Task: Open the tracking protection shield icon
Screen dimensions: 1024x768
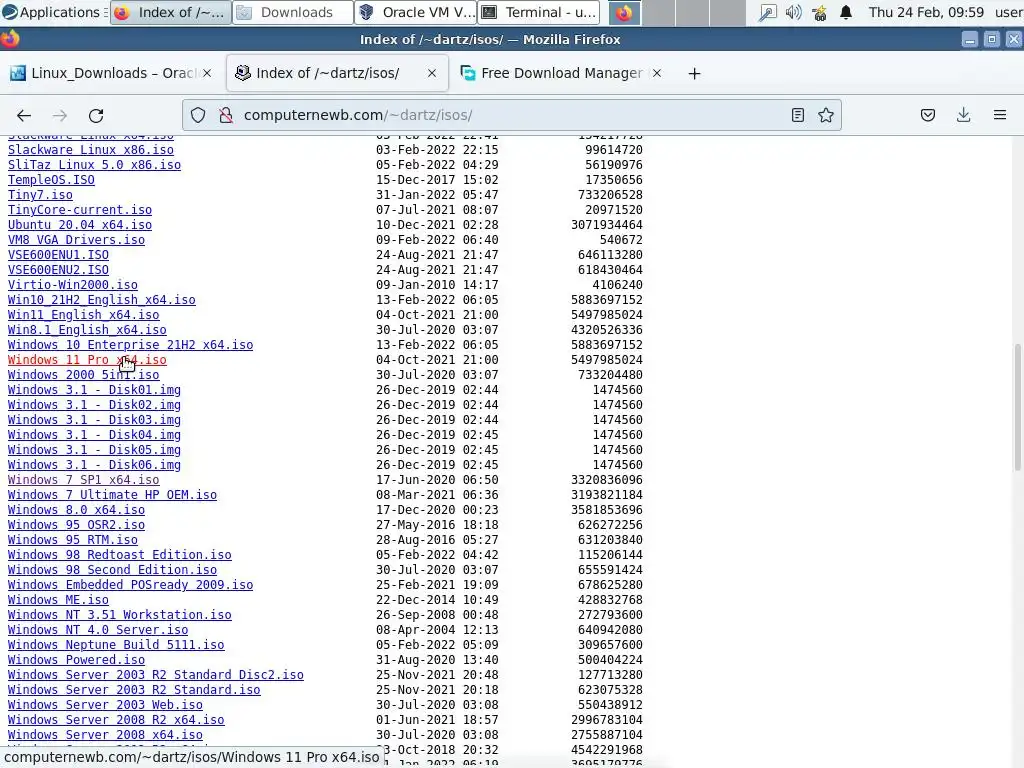Action: coord(198,116)
